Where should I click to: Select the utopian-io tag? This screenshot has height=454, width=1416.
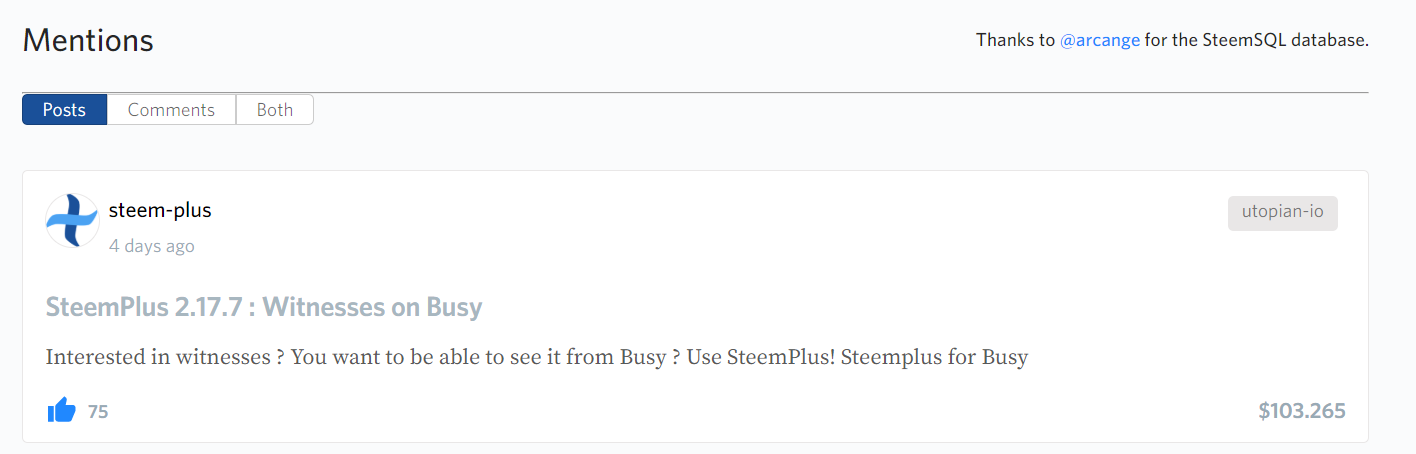pos(1282,213)
